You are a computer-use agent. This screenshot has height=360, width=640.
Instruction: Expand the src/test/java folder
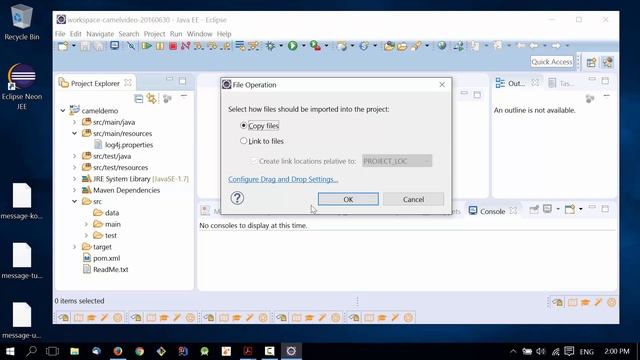click(74, 156)
